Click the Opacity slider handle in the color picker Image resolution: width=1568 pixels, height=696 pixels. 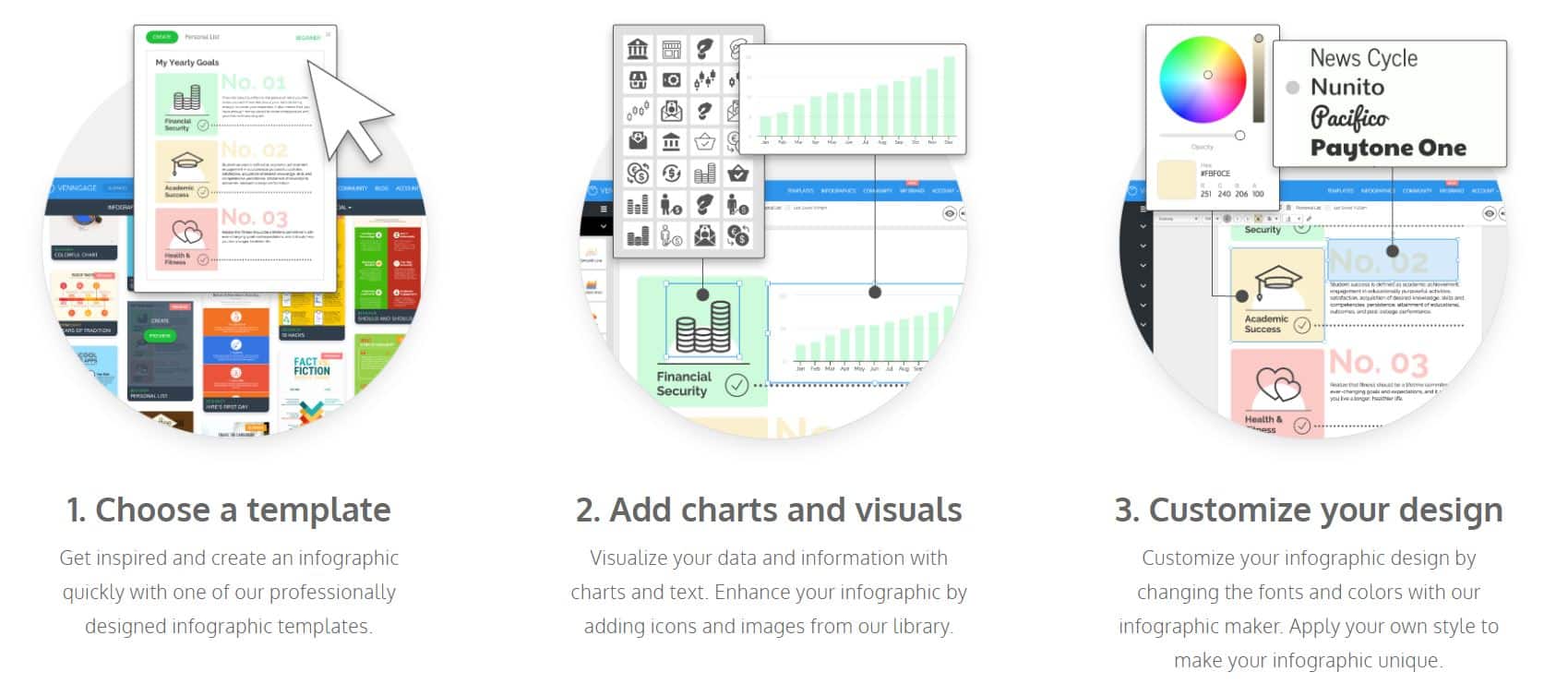pyautogui.click(x=1239, y=136)
